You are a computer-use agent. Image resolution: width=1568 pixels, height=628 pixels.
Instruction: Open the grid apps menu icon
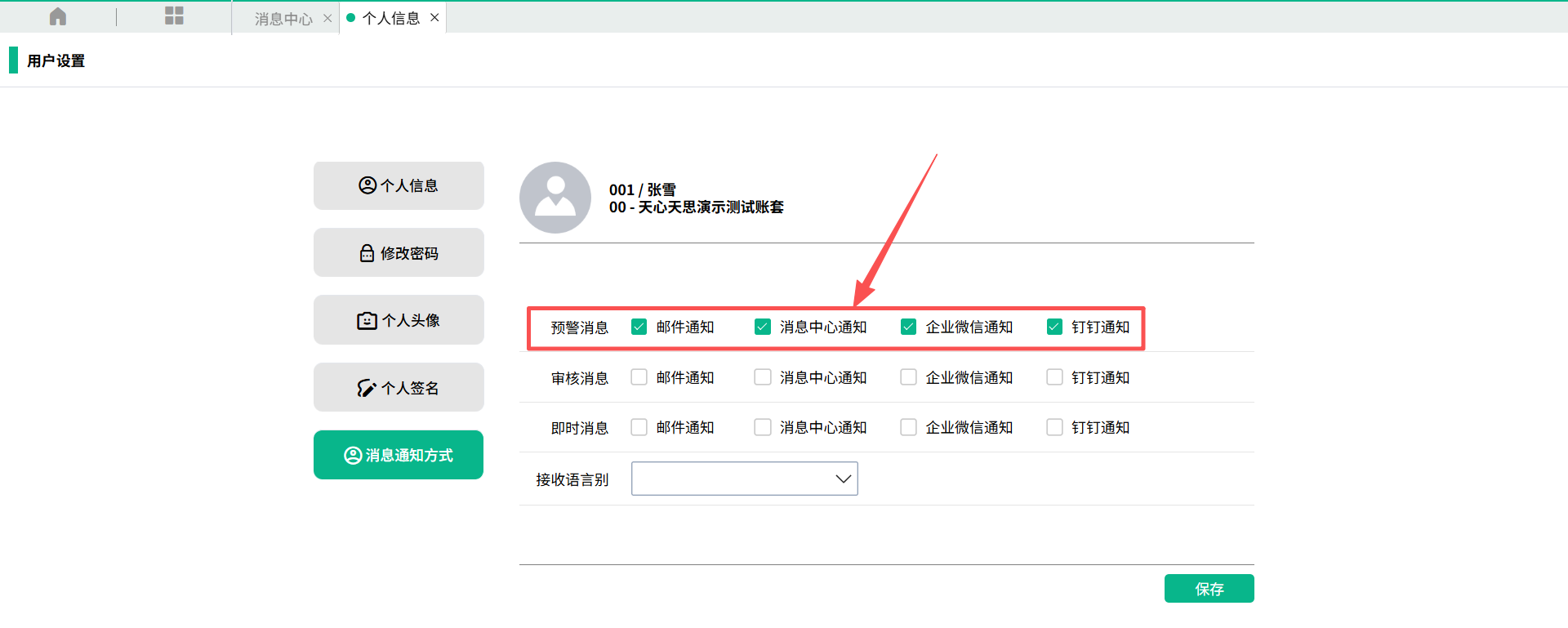[174, 16]
